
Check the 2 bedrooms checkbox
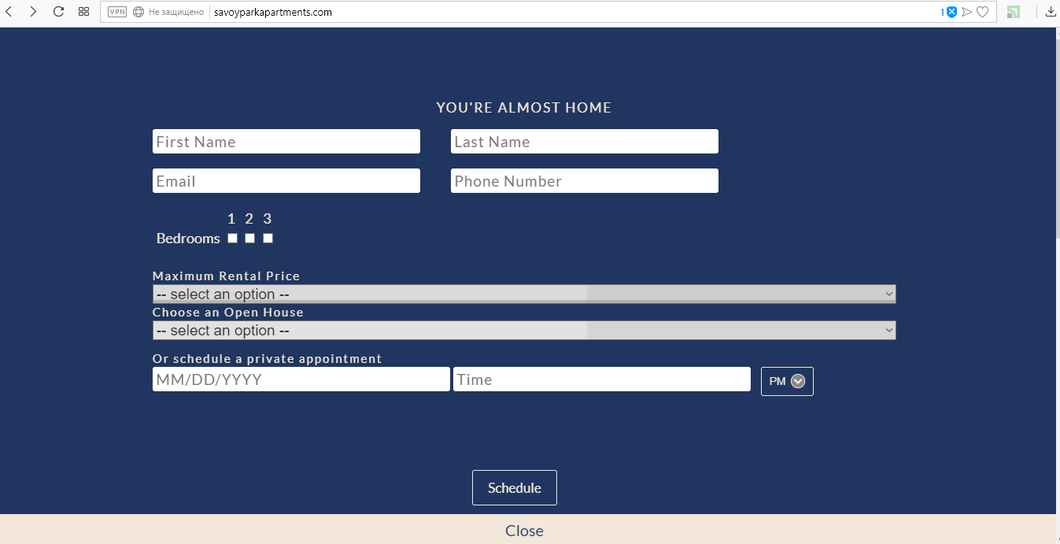[250, 238]
